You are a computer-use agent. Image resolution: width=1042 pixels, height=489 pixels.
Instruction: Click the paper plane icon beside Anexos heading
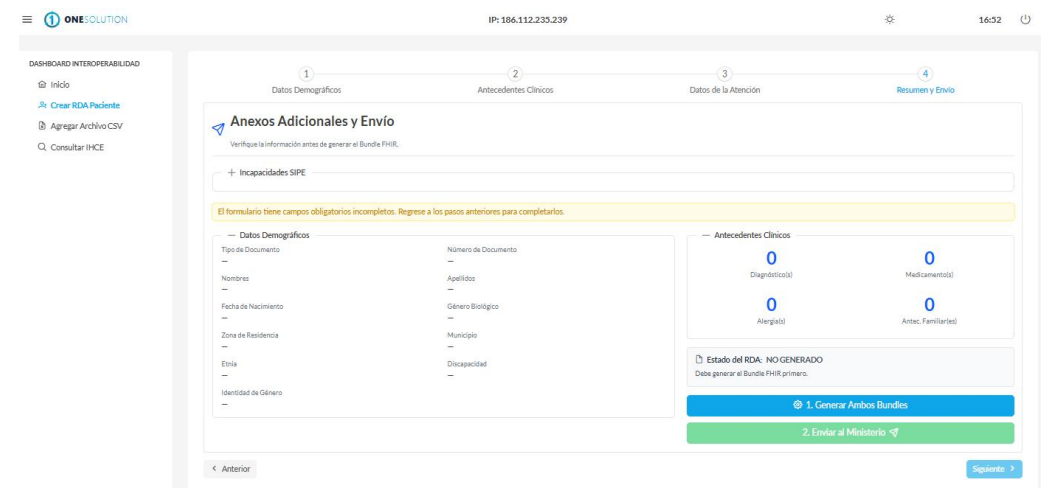pyautogui.click(x=218, y=129)
